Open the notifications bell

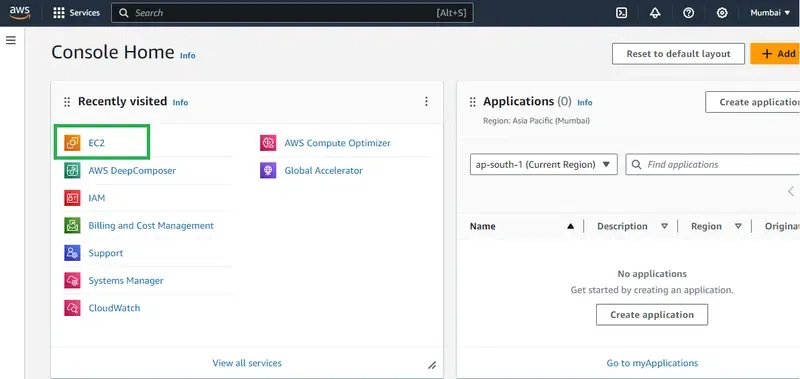click(655, 13)
